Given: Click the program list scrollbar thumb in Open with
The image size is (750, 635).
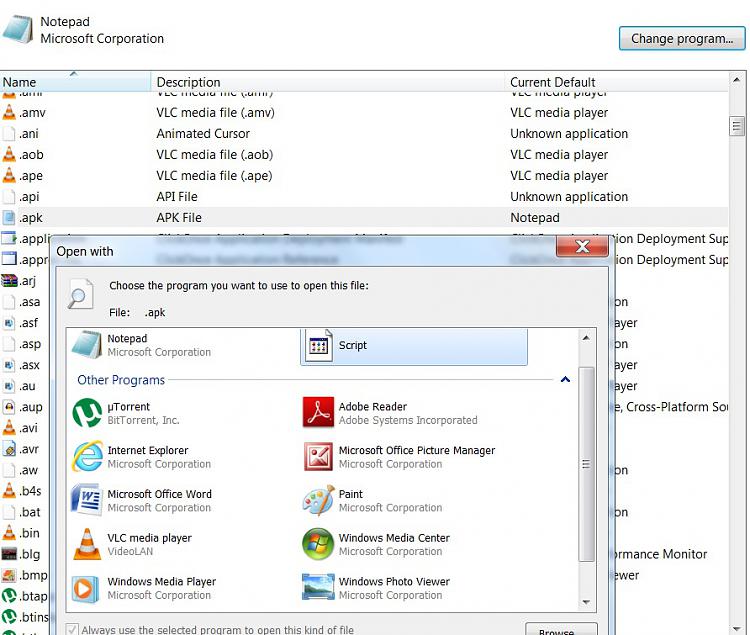Looking at the screenshot, I should (586, 464).
